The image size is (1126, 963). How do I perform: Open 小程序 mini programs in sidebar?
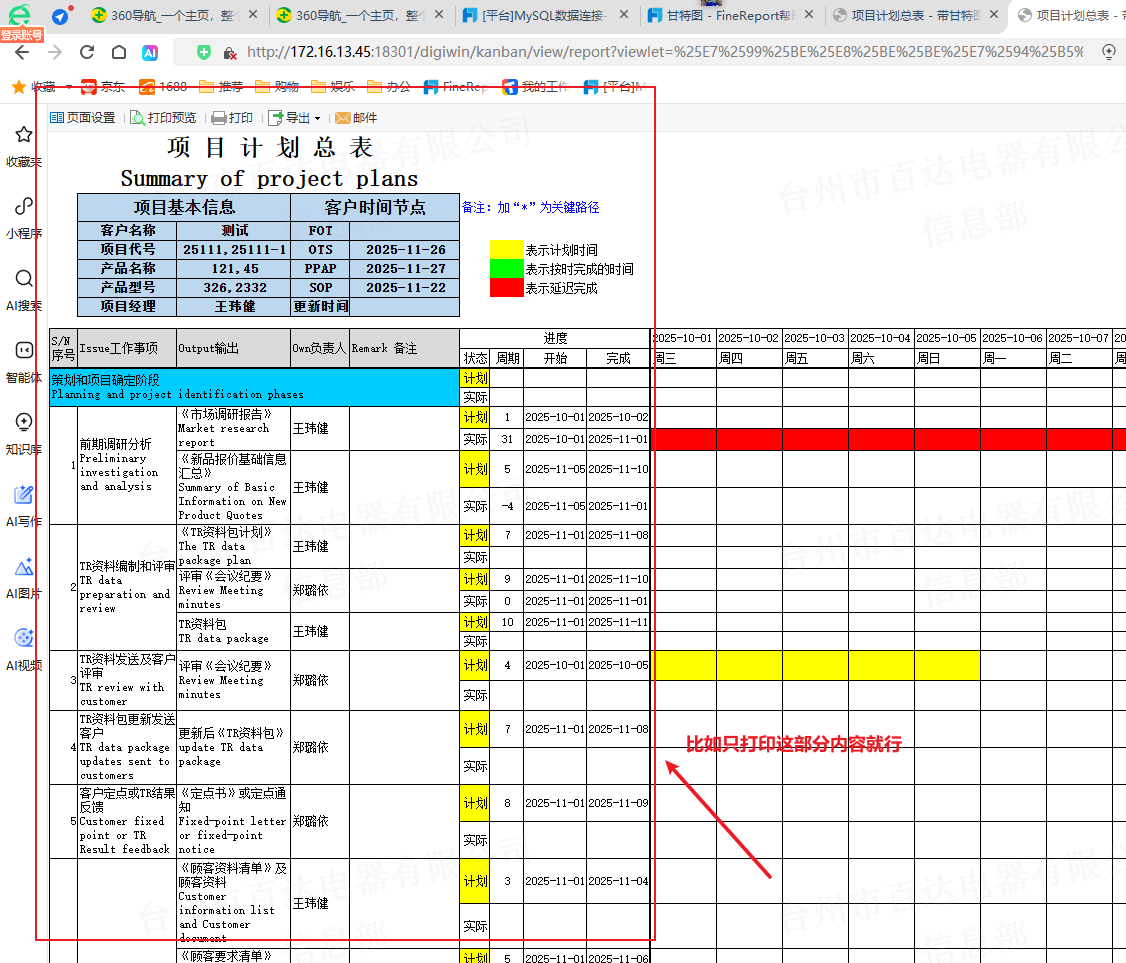[24, 217]
